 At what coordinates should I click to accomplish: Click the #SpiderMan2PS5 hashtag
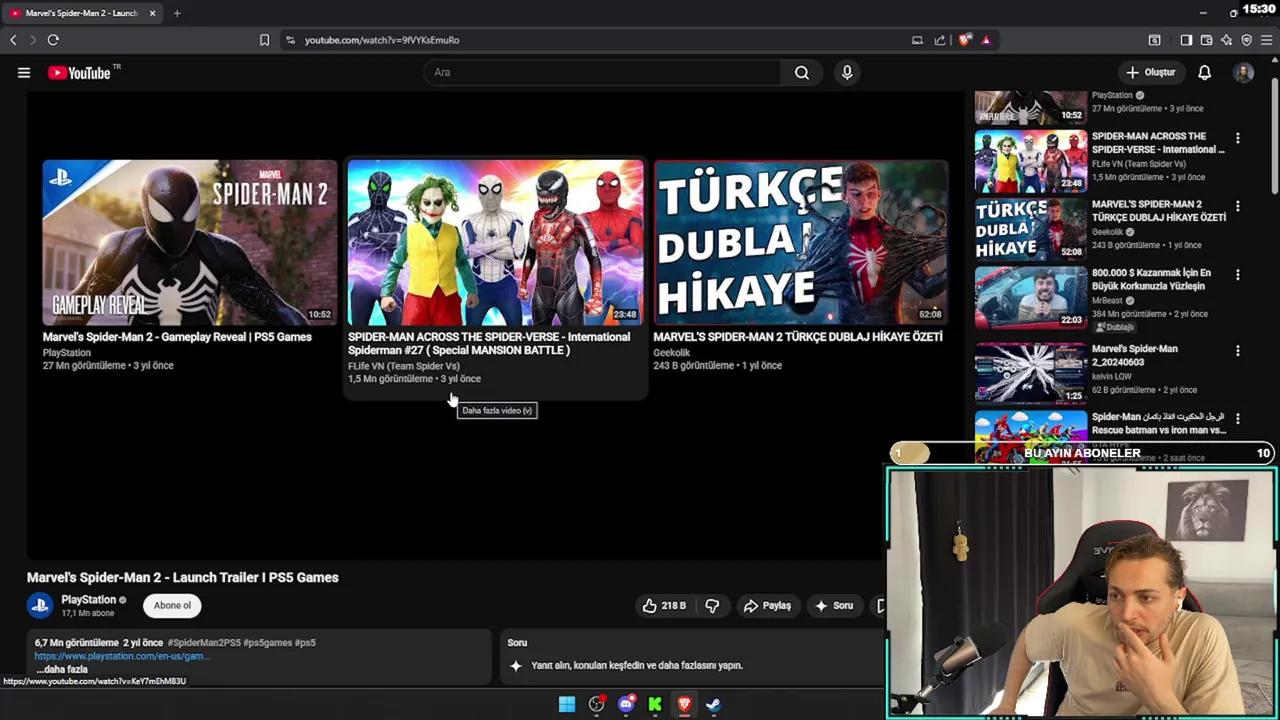point(204,643)
